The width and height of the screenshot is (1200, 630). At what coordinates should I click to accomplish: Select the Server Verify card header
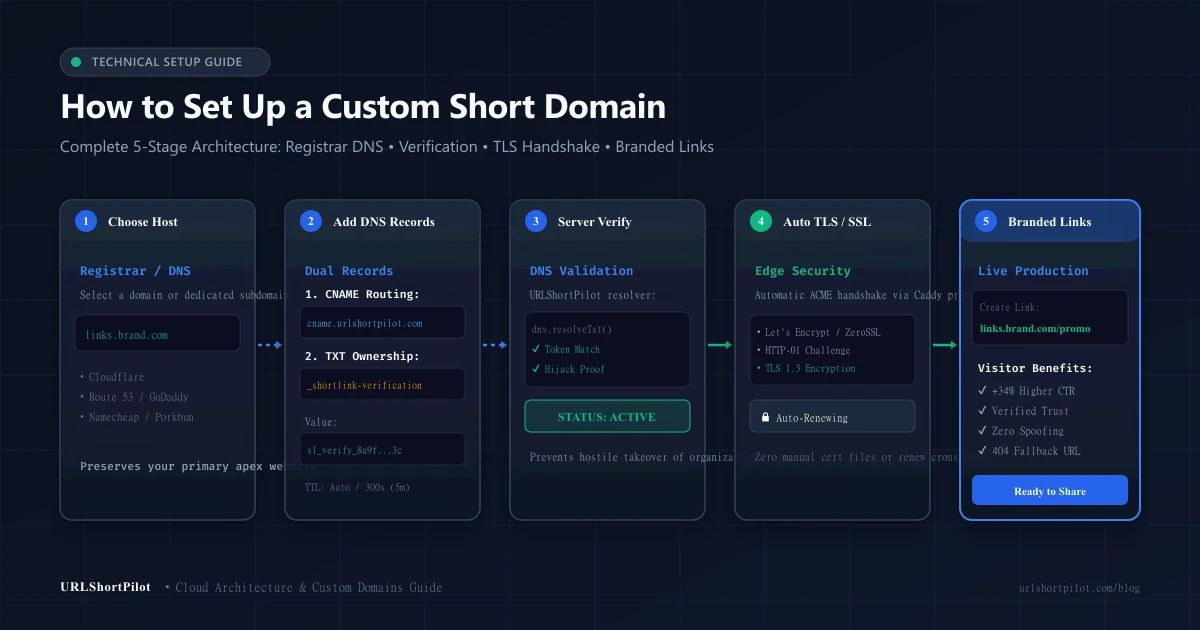607,221
